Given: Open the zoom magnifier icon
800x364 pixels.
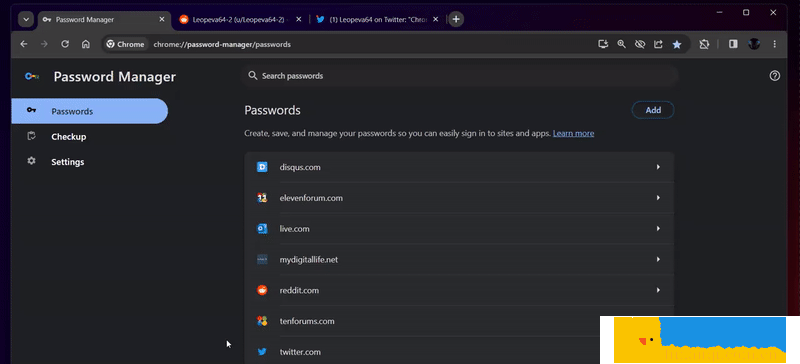Looking at the screenshot, I should [621, 44].
